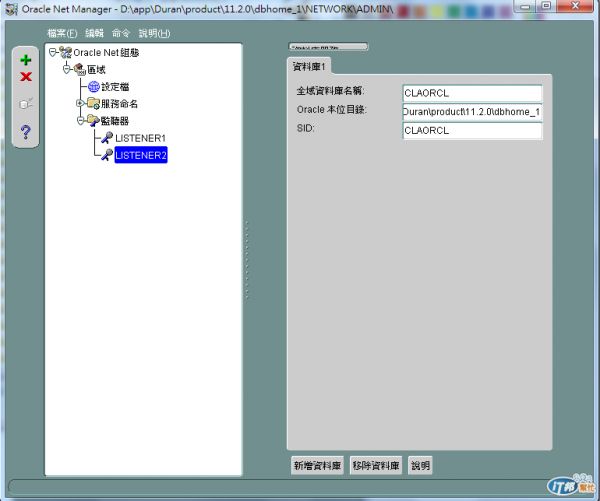Click the dotted pane splitter handle
Viewport: 600px width, 501px height.
(x=247, y=259)
